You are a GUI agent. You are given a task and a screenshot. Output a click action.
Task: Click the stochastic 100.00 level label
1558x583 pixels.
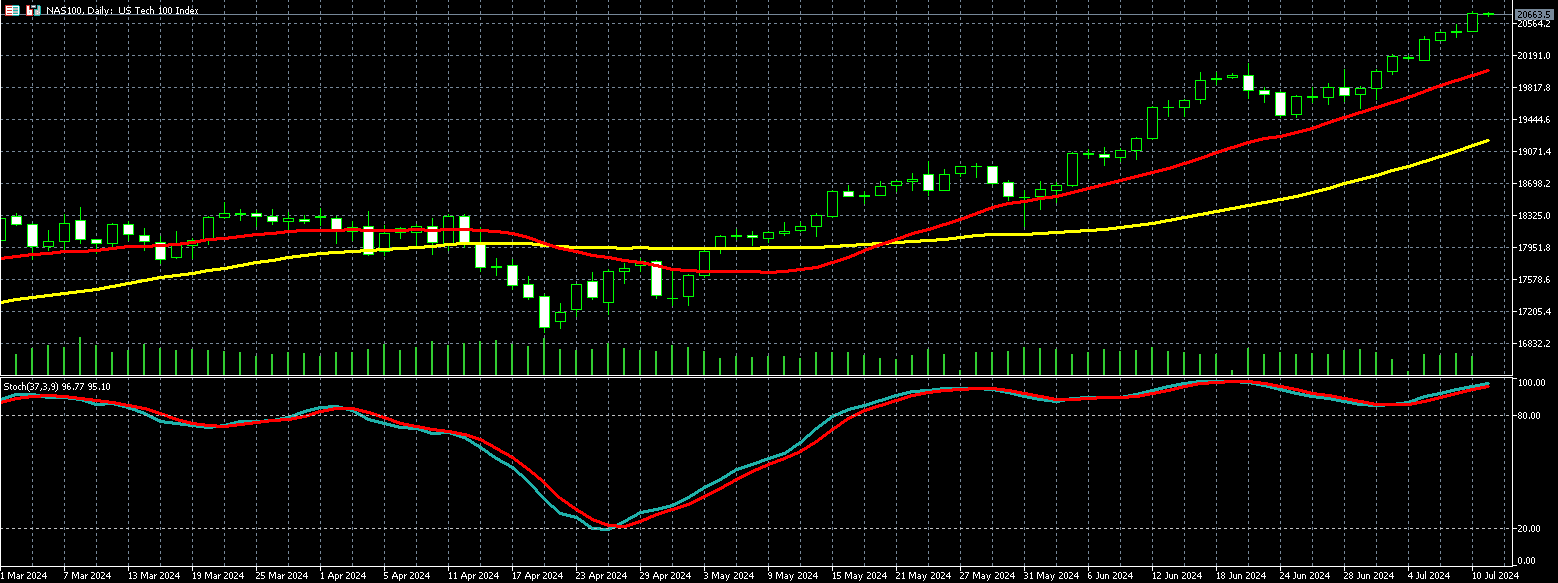(1531, 383)
